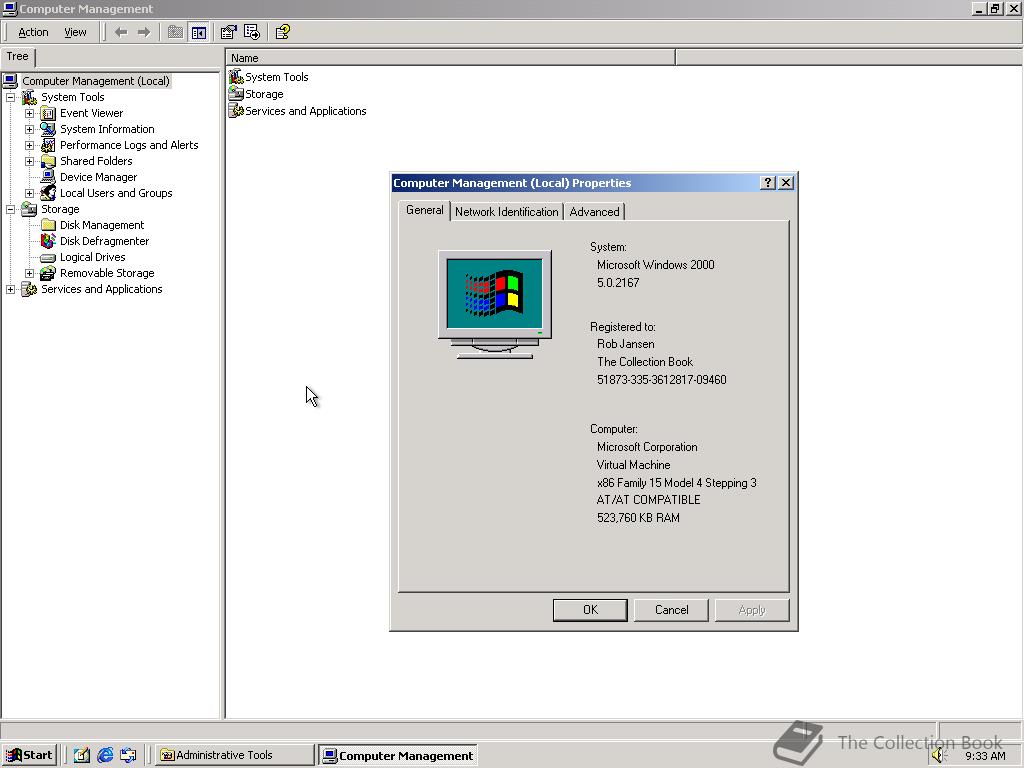Viewport: 1024px width, 768px height.
Task: Click the Event Viewer icon in the tree
Action: tap(48, 114)
